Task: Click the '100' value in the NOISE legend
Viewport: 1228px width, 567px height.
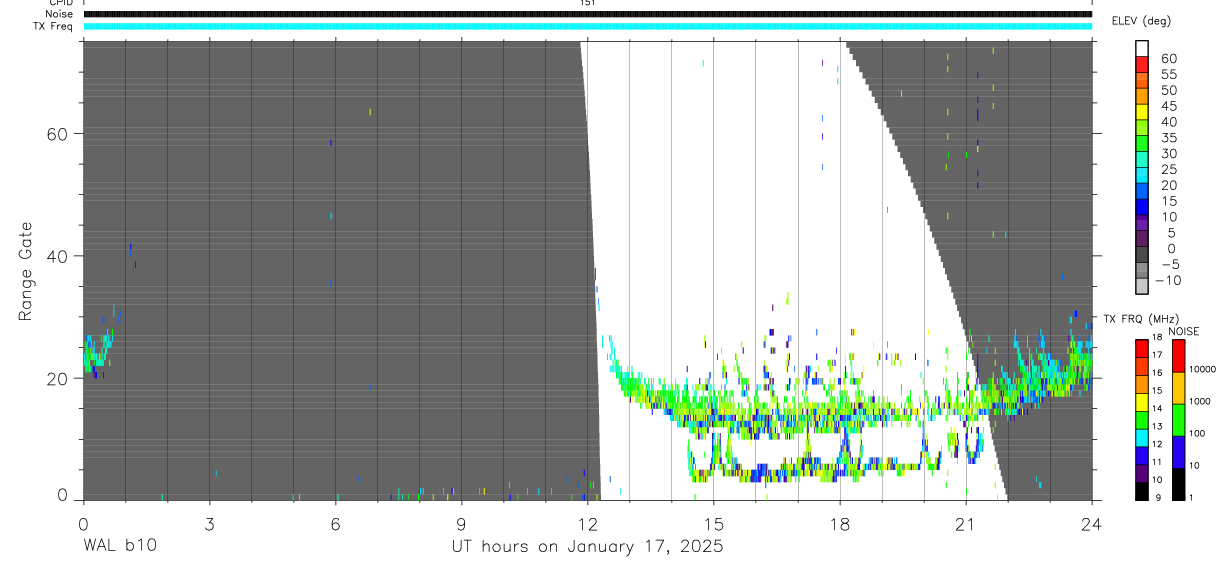Action: 1197,433
